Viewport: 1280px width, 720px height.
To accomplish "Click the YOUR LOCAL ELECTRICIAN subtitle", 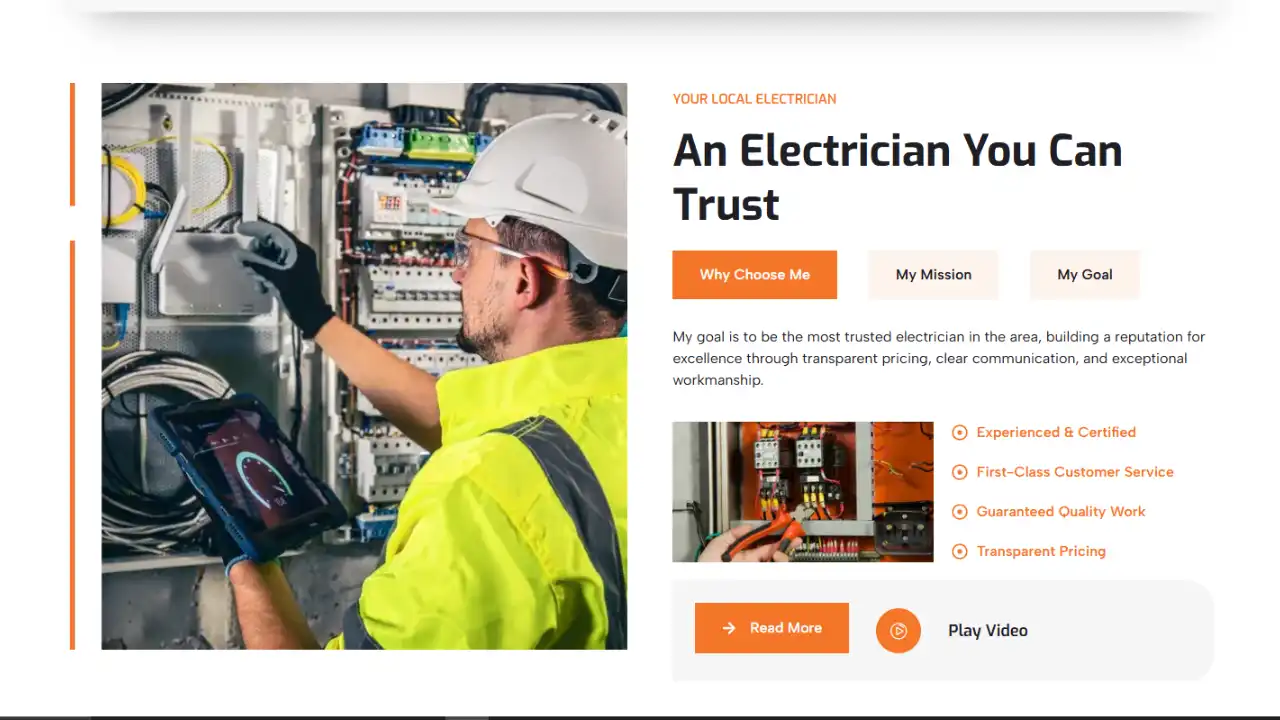I will [755, 99].
